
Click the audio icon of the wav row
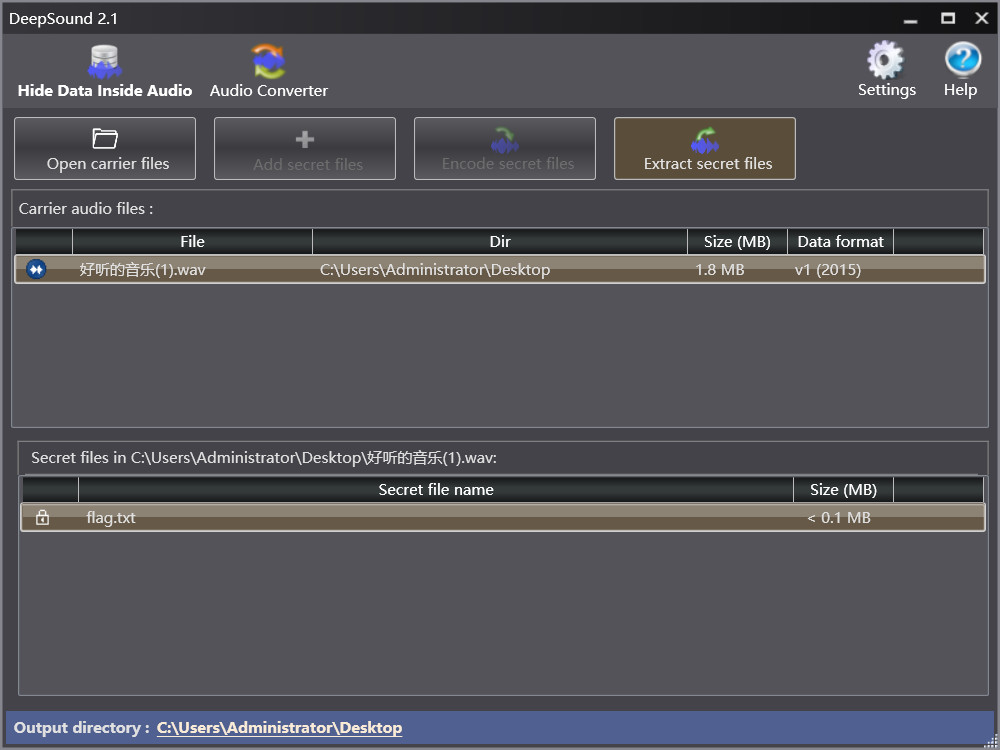click(36, 269)
